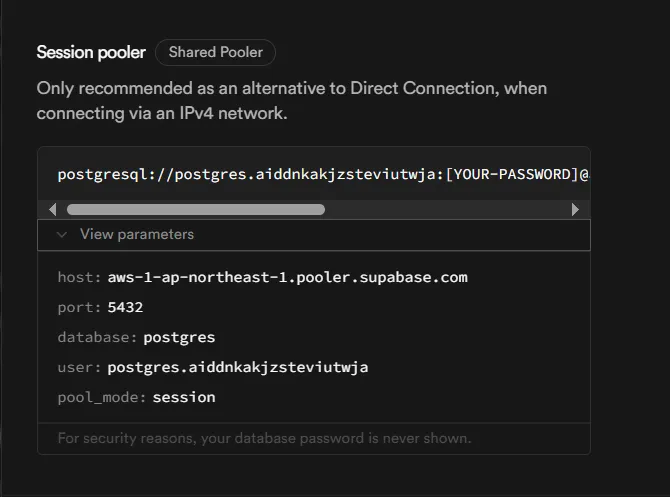Viewport: 670px width, 497px height.
Task: Click the port value 5432
Action: pos(125,307)
